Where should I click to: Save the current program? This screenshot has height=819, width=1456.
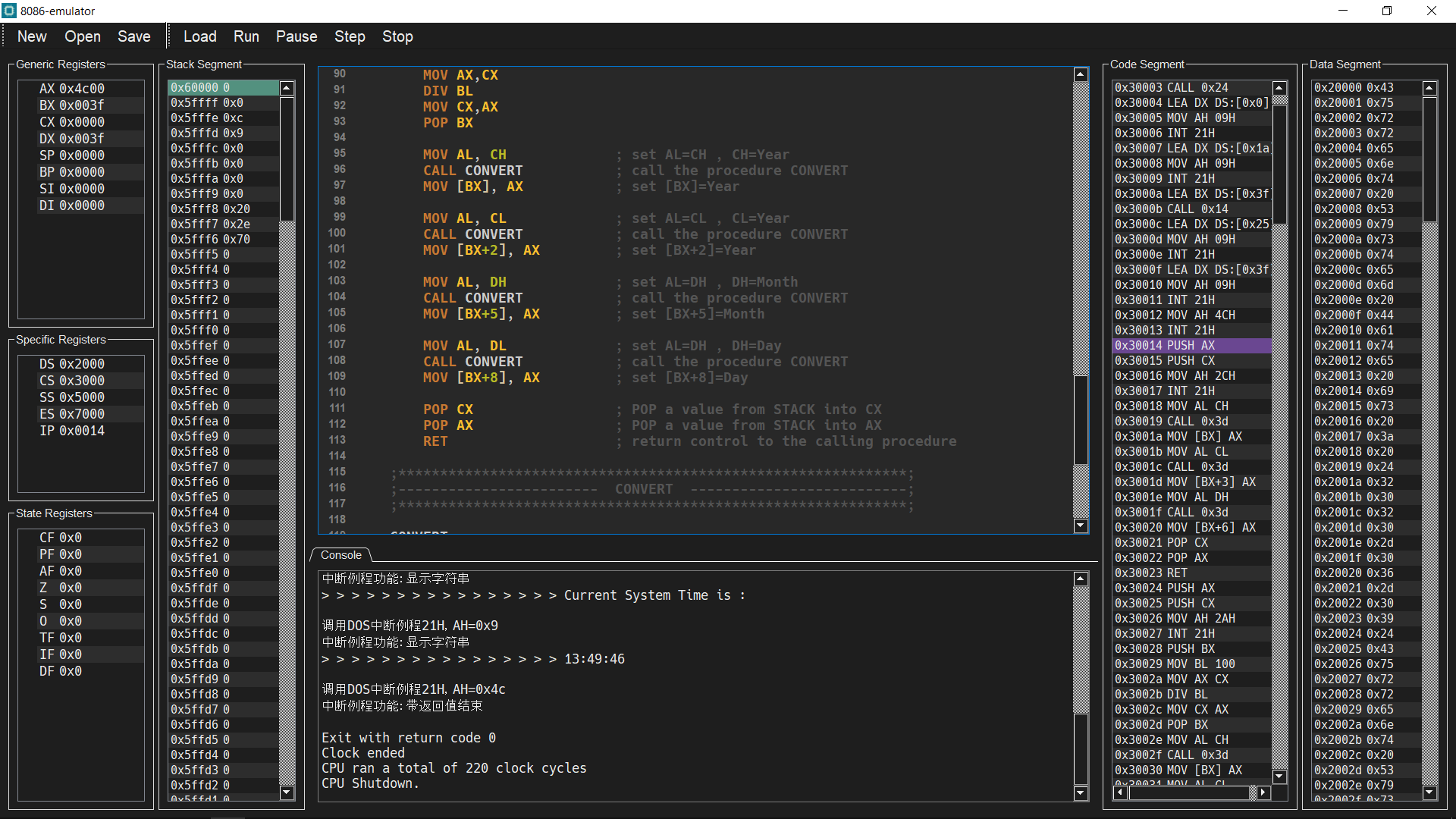(133, 36)
